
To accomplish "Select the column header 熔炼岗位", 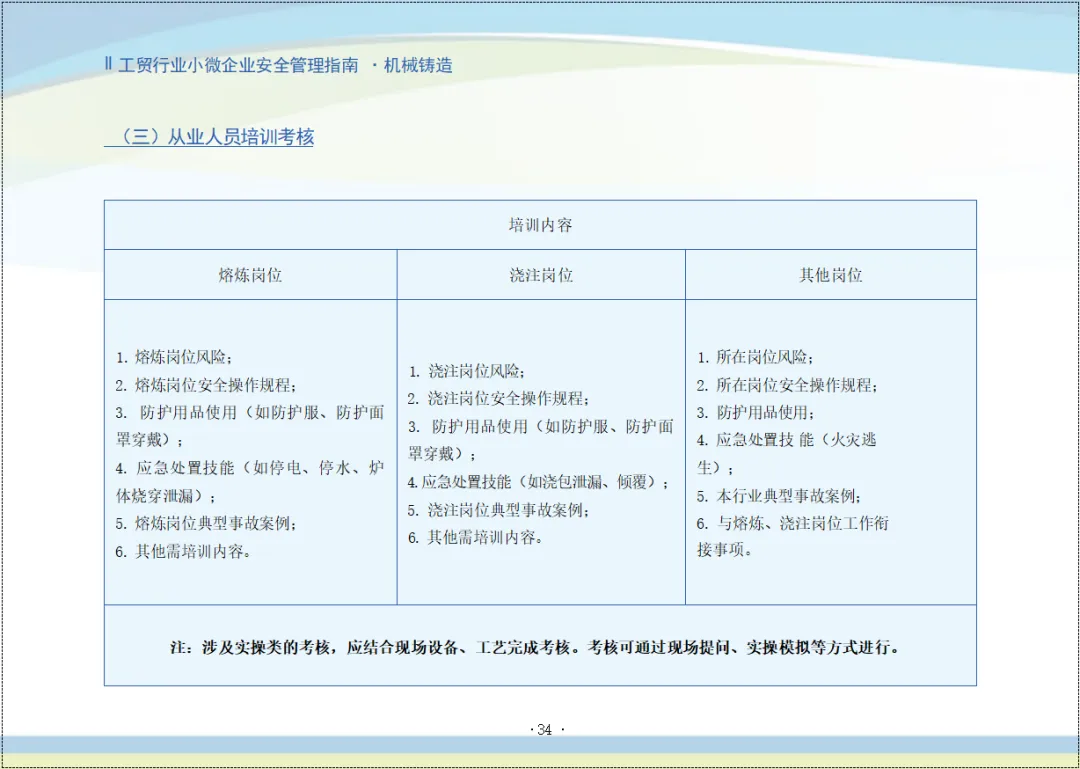I will point(251,275).
